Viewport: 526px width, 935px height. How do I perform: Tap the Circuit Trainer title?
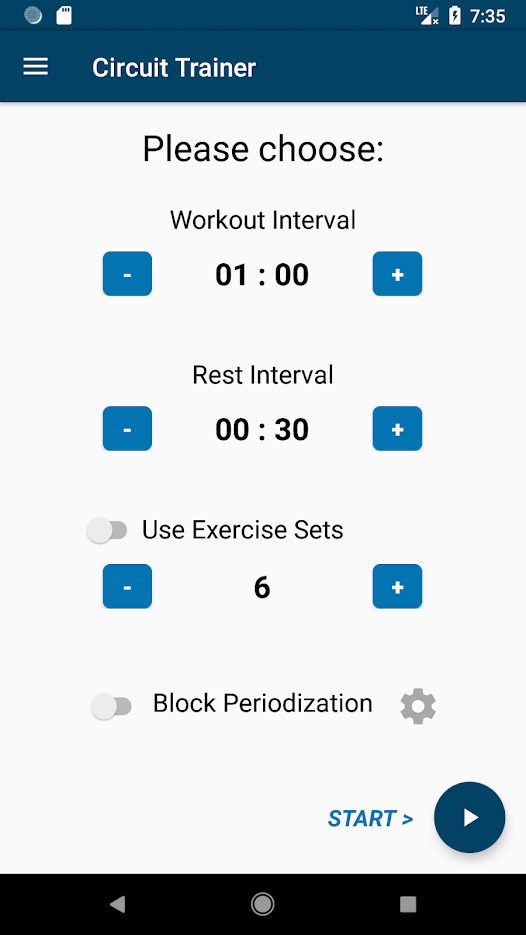(174, 68)
